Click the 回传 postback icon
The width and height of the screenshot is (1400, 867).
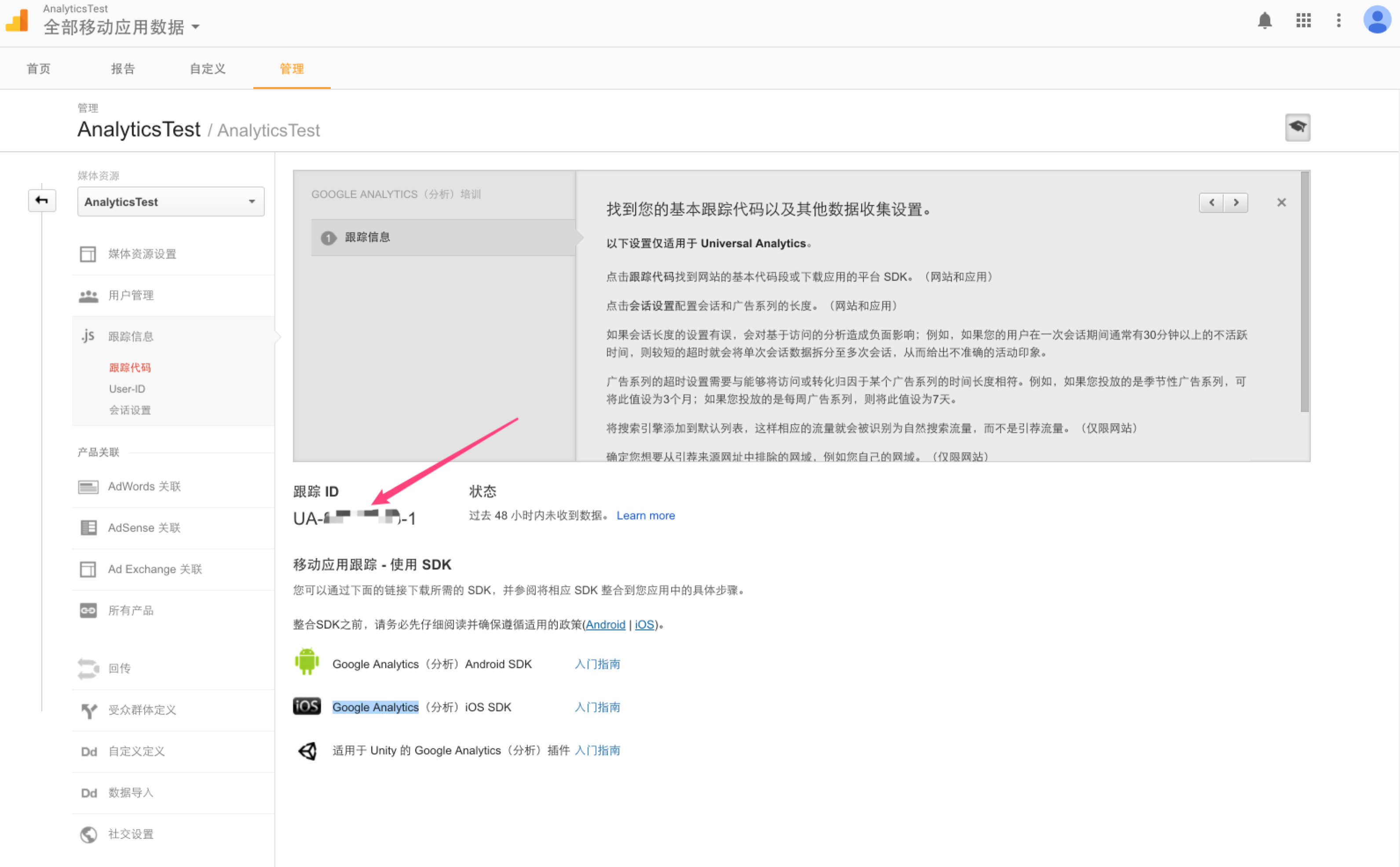pyautogui.click(x=88, y=669)
